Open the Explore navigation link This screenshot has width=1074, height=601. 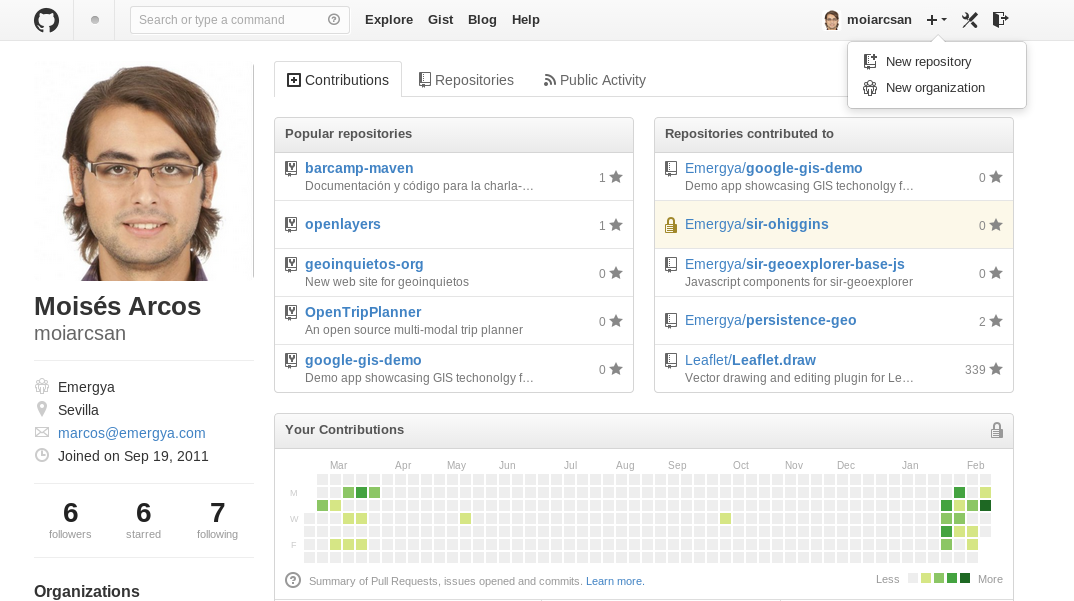pos(389,20)
